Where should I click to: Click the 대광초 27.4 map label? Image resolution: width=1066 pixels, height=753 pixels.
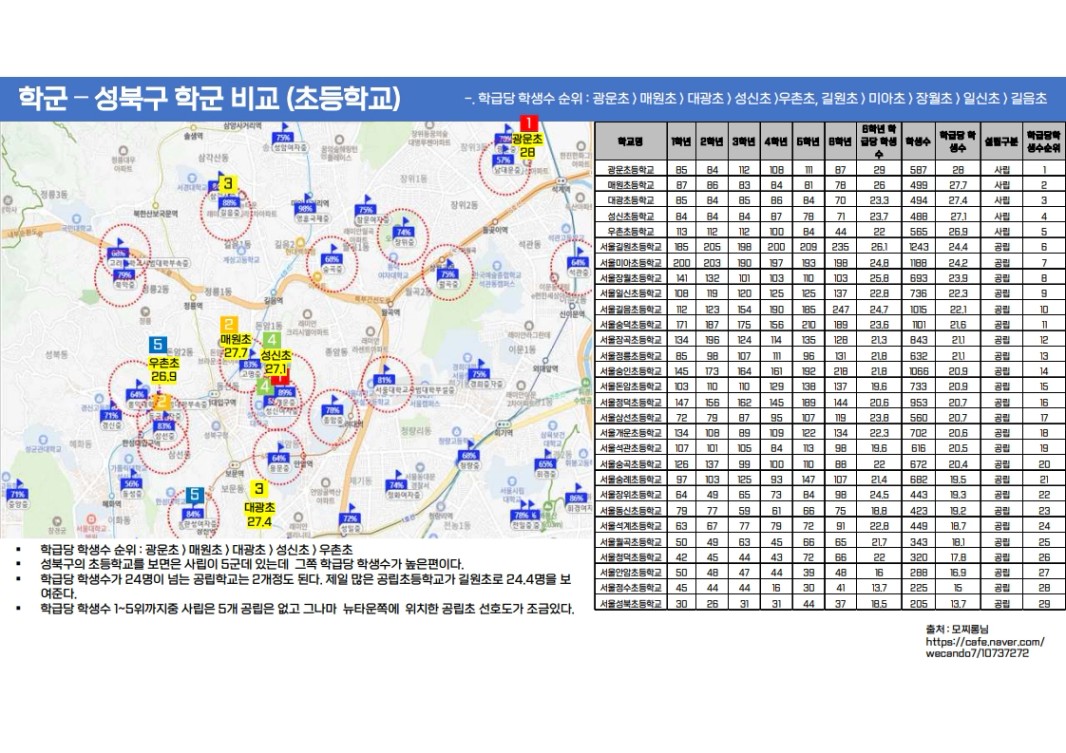point(259,514)
